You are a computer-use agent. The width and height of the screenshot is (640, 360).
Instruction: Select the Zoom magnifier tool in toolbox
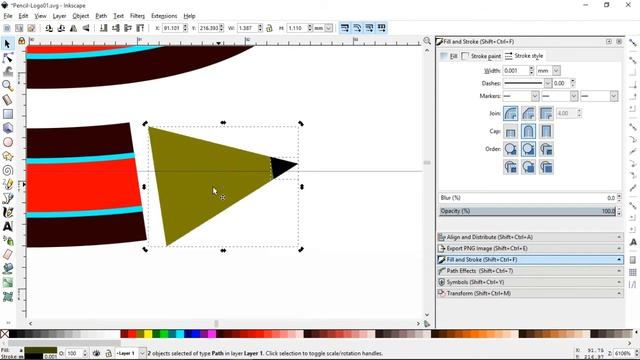coord(7,86)
